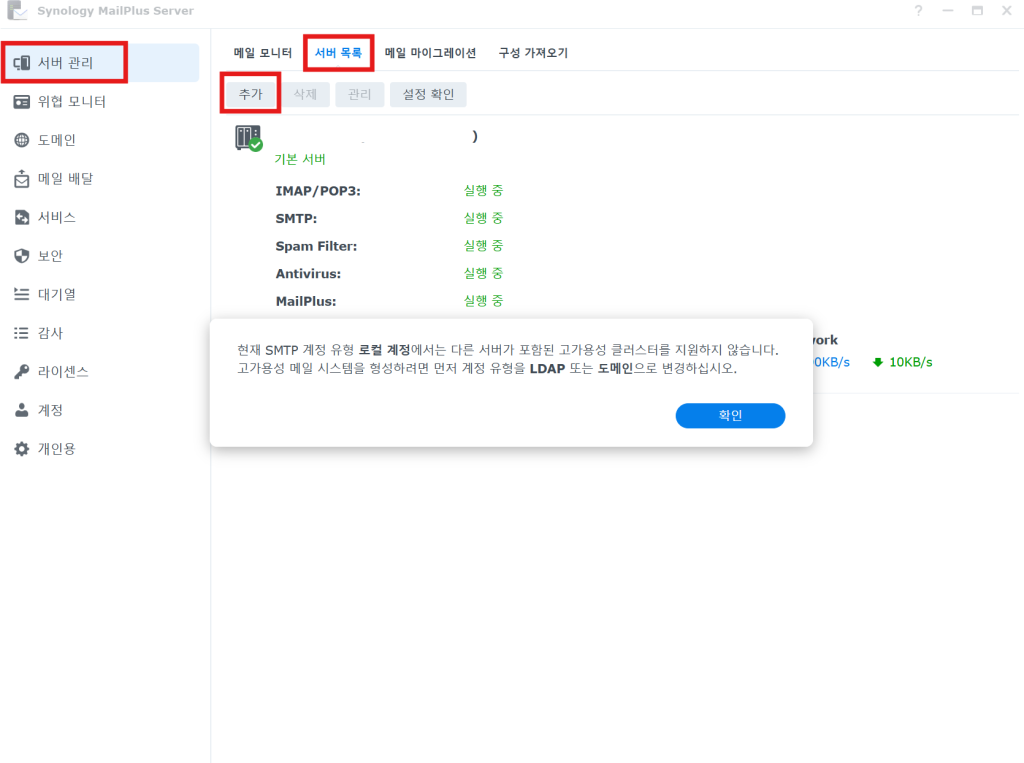Viewport: 1024px width, 763px height.
Task: Minimize the MailPlus Server window
Action: click(x=948, y=10)
